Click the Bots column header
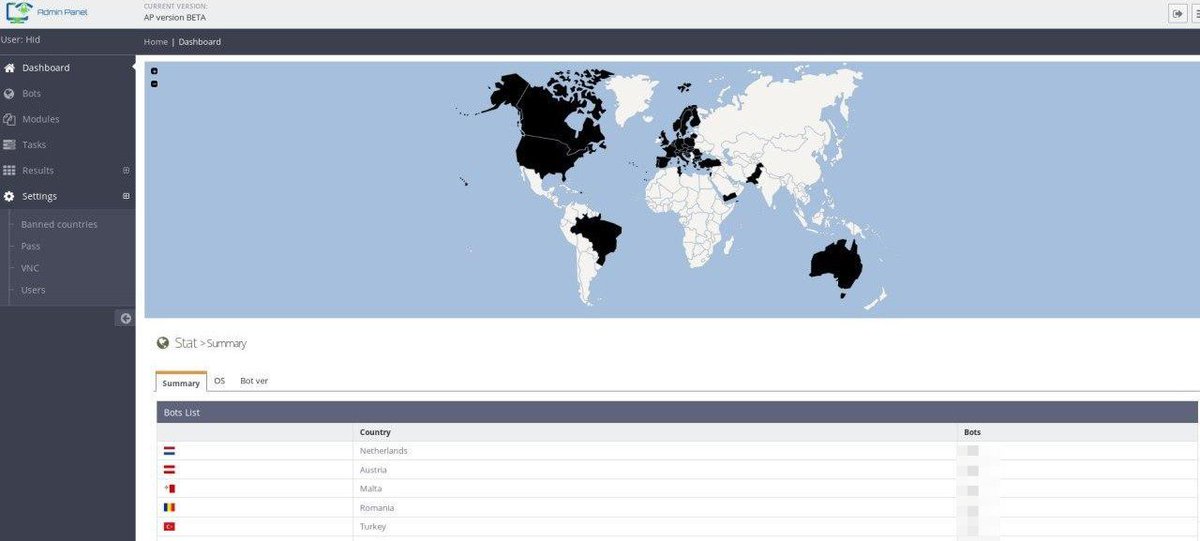This screenshot has height=541, width=1200. click(x=973, y=433)
